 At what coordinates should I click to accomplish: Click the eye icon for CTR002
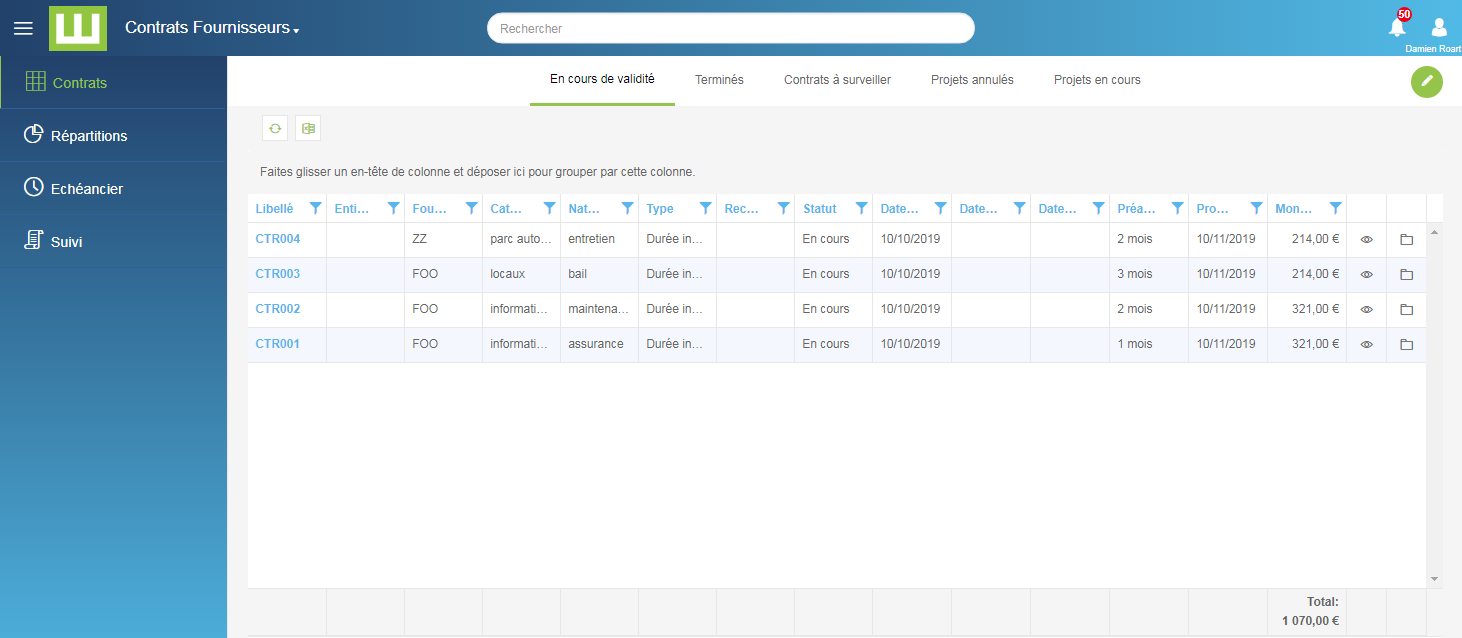point(1366,310)
